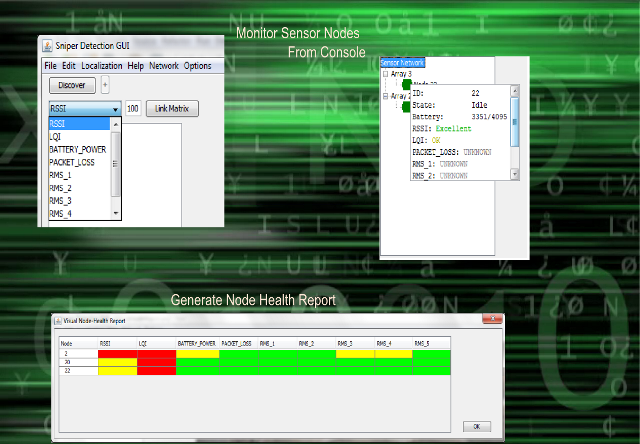Click the Link Matrix button
The height and width of the screenshot is (444, 640).
[x=172, y=108]
